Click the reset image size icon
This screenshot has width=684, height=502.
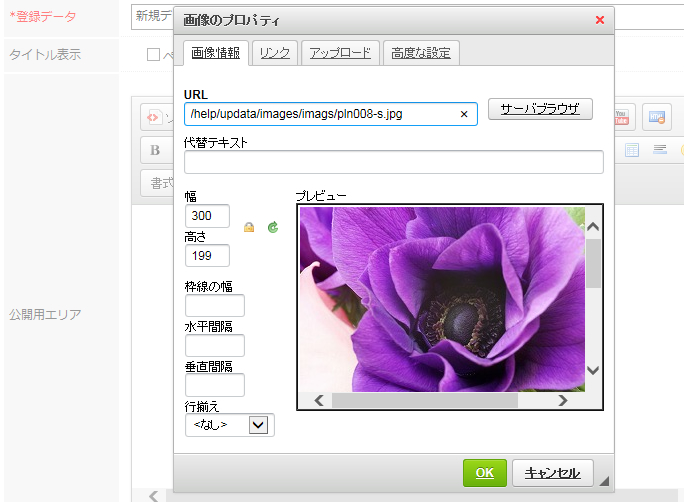click(x=273, y=227)
